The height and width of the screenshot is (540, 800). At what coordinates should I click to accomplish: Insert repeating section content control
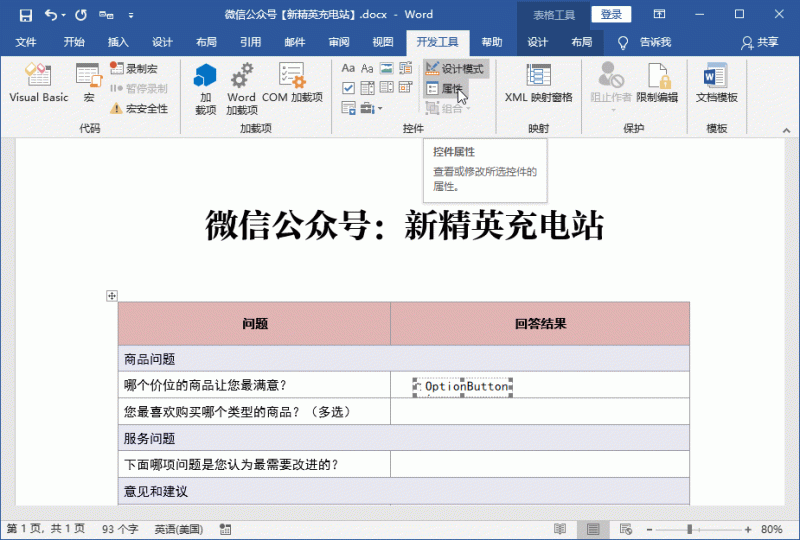point(348,108)
